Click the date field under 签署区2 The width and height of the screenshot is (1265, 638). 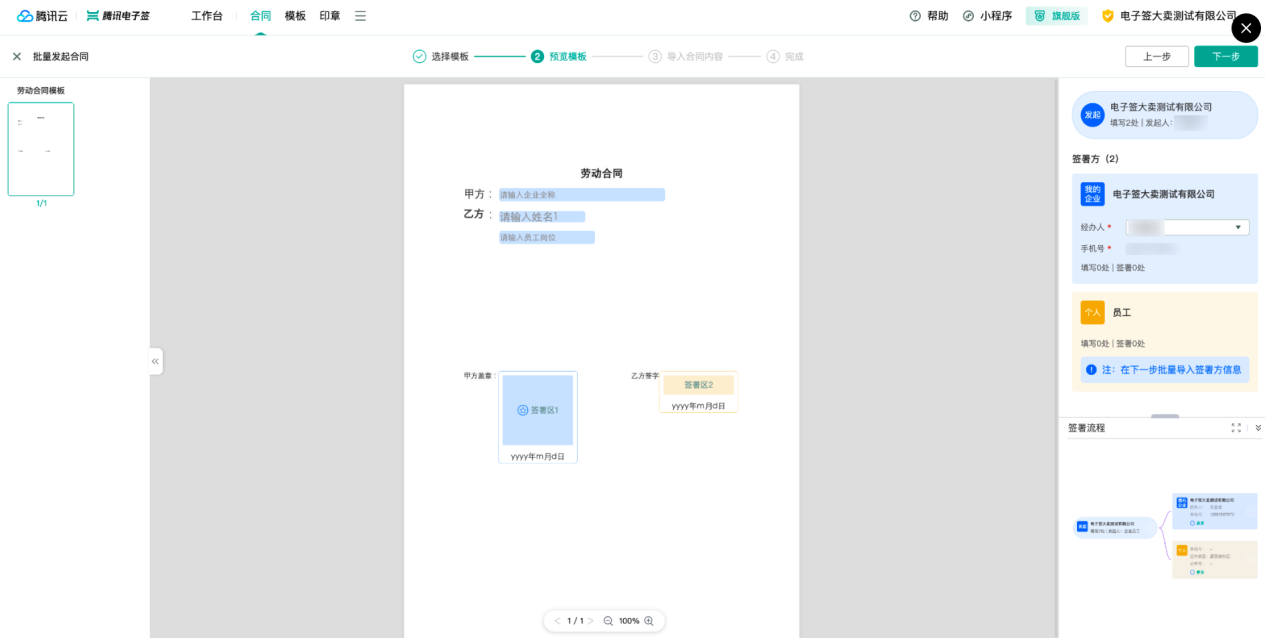coord(698,405)
